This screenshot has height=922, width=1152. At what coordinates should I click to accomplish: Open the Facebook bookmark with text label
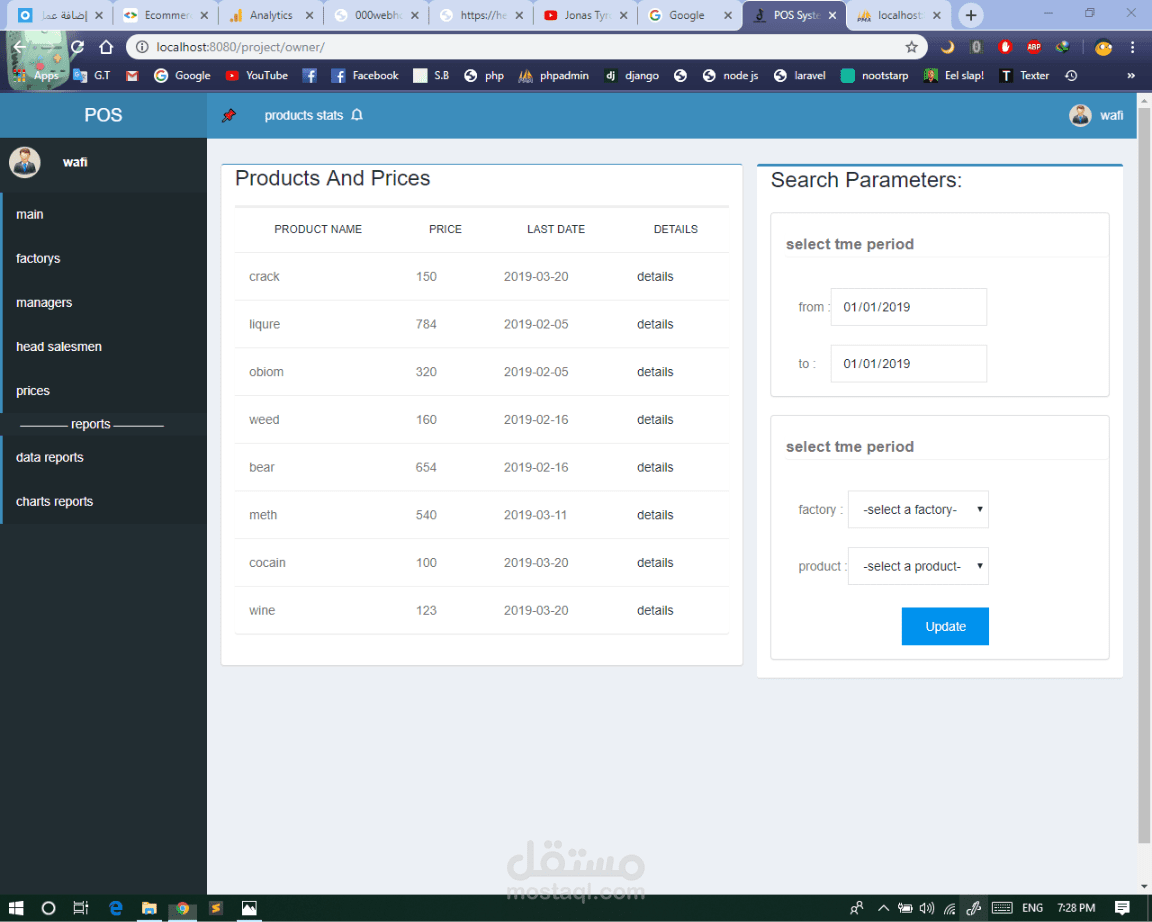(364, 76)
